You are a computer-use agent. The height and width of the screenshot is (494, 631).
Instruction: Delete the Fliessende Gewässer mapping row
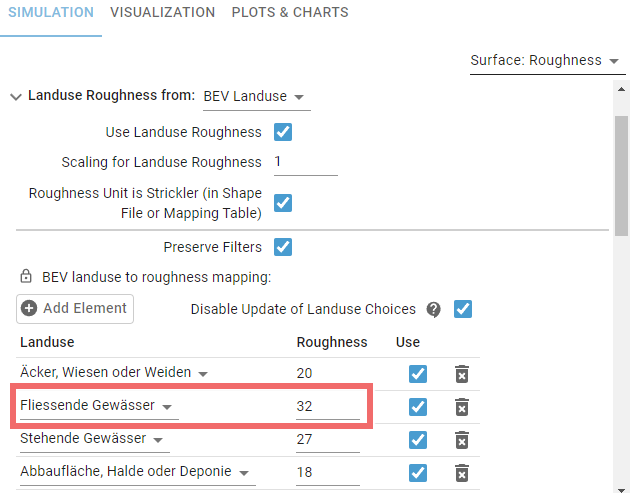(462, 407)
